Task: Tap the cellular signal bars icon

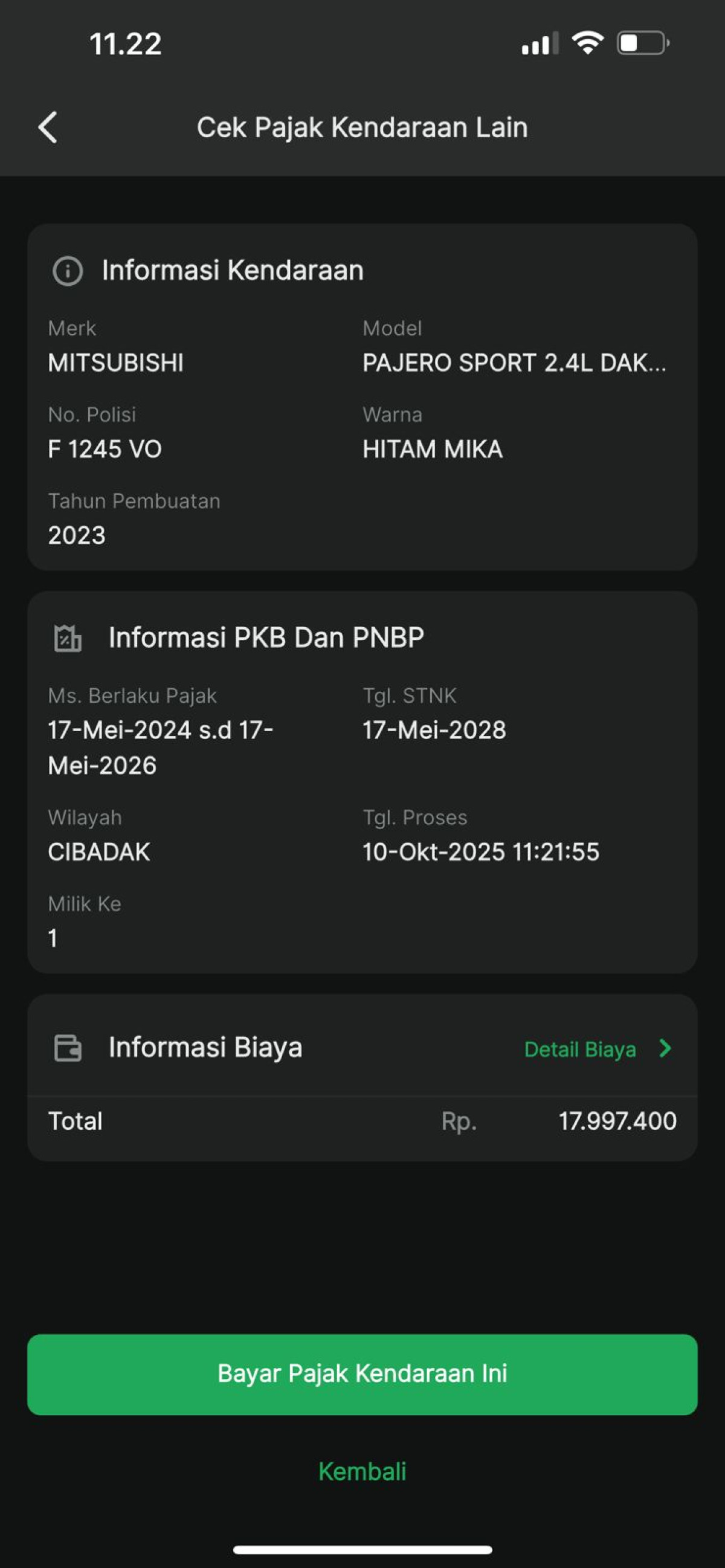Action: coord(540,44)
